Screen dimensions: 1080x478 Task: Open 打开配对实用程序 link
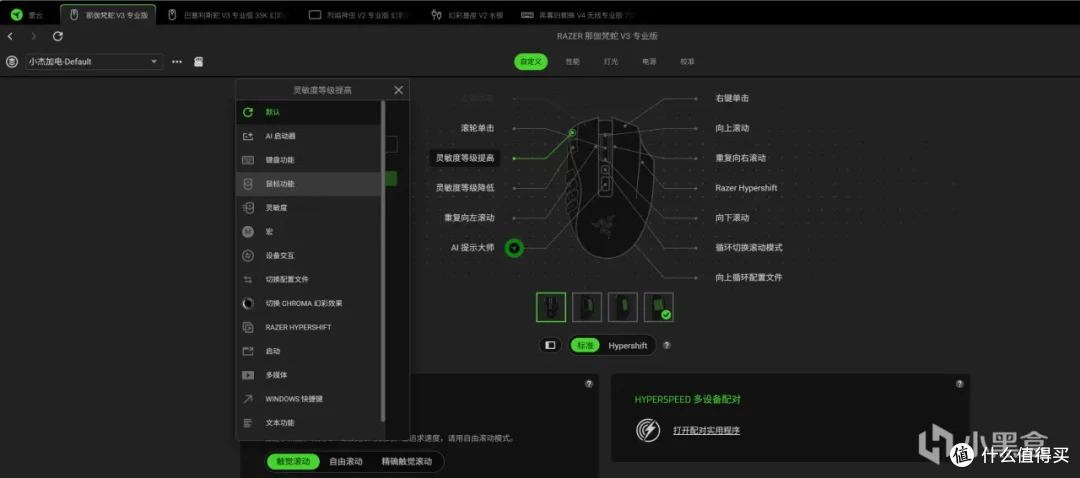pyautogui.click(x=706, y=430)
